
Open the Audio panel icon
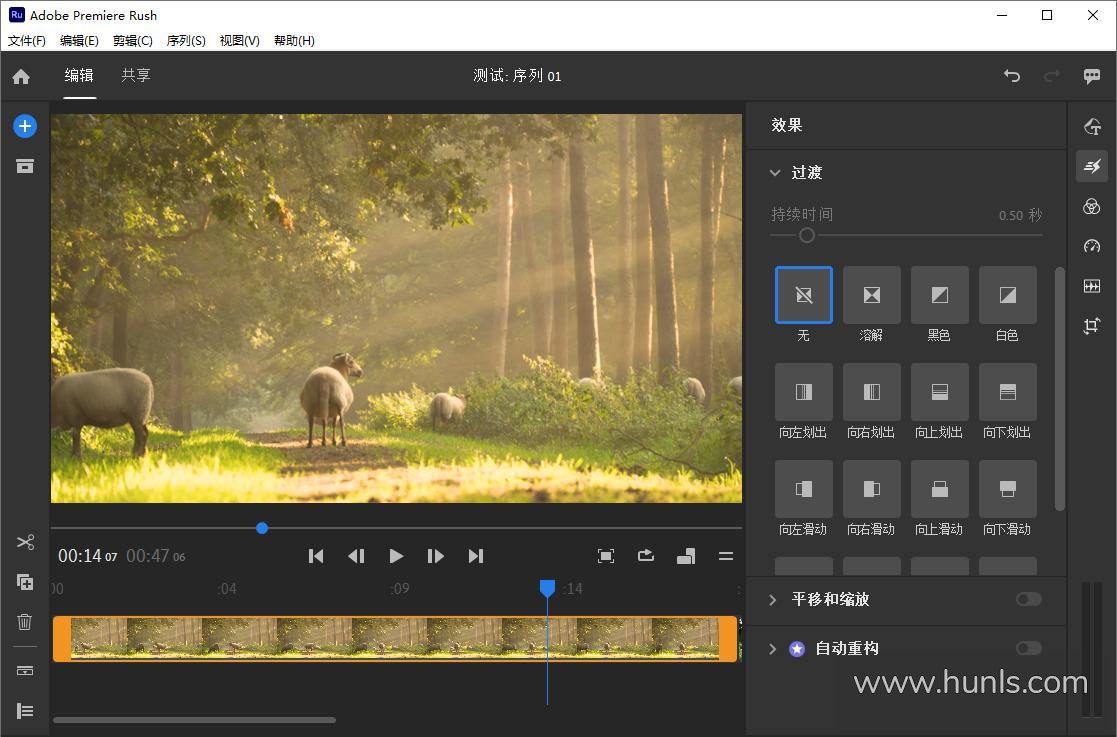pos(1092,286)
